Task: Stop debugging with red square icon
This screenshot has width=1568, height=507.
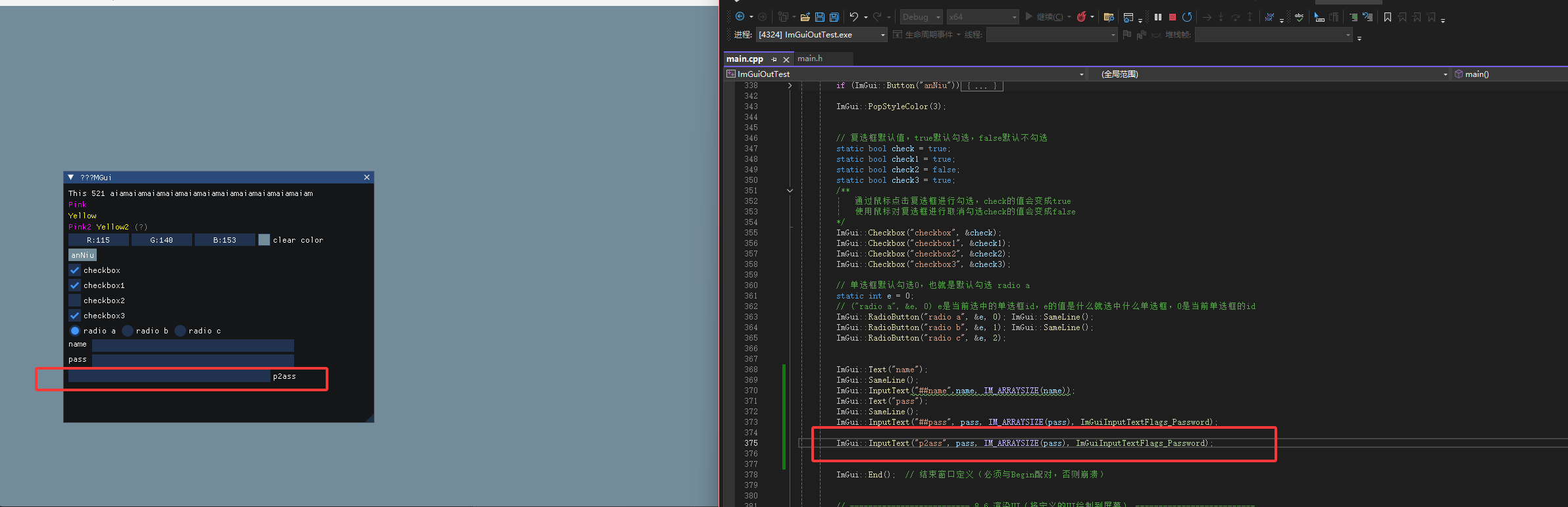Action: click(x=1173, y=17)
